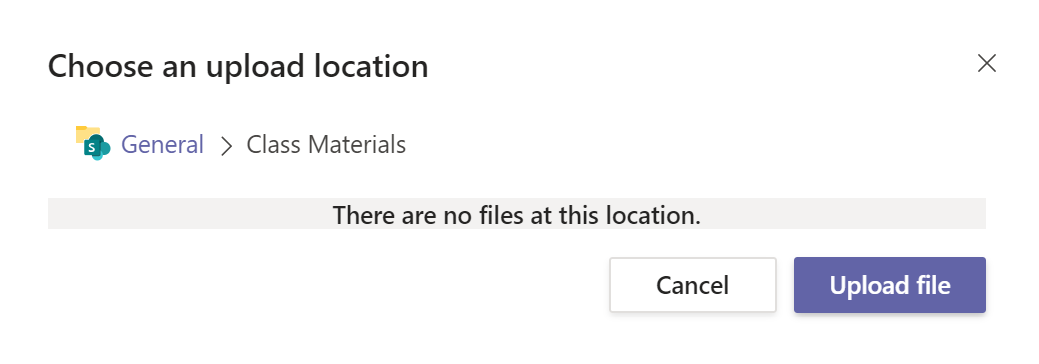Select the Class Materials breadcrumb

pos(326,145)
